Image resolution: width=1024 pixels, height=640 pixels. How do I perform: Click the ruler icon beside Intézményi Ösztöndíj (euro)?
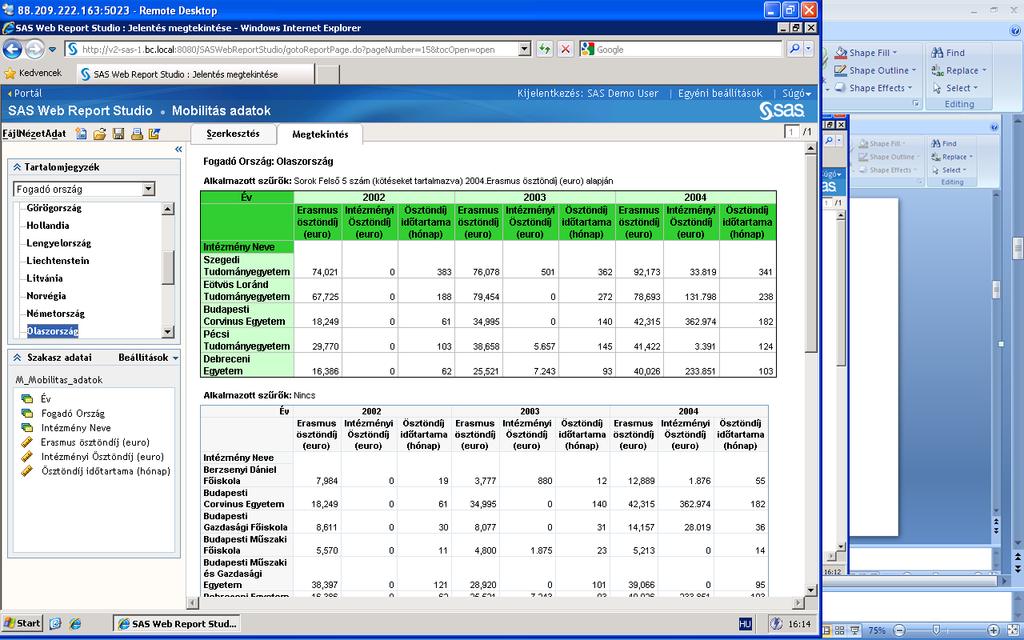(27, 456)
